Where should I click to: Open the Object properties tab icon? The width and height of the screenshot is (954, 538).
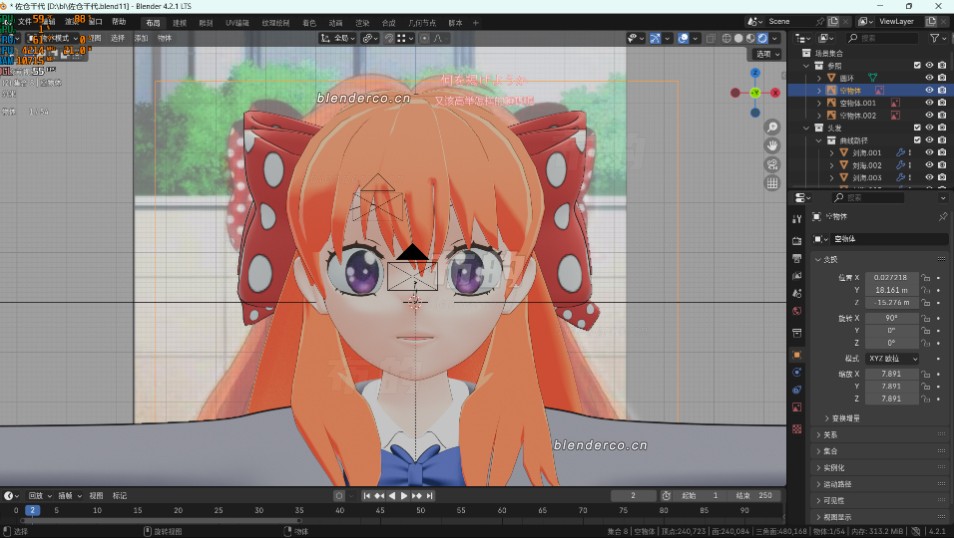click(797, 355)
